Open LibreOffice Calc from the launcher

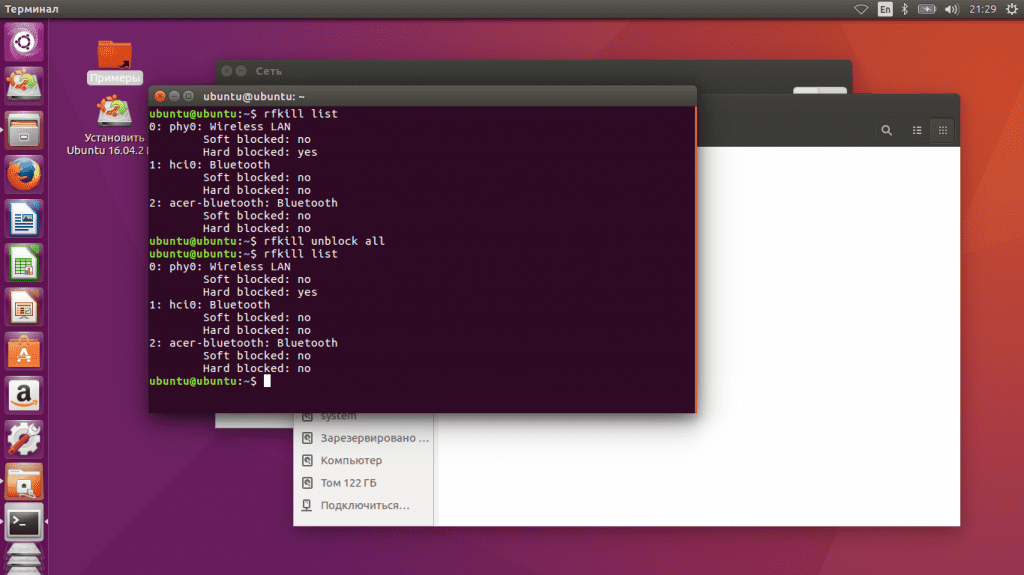coord(24,262)
